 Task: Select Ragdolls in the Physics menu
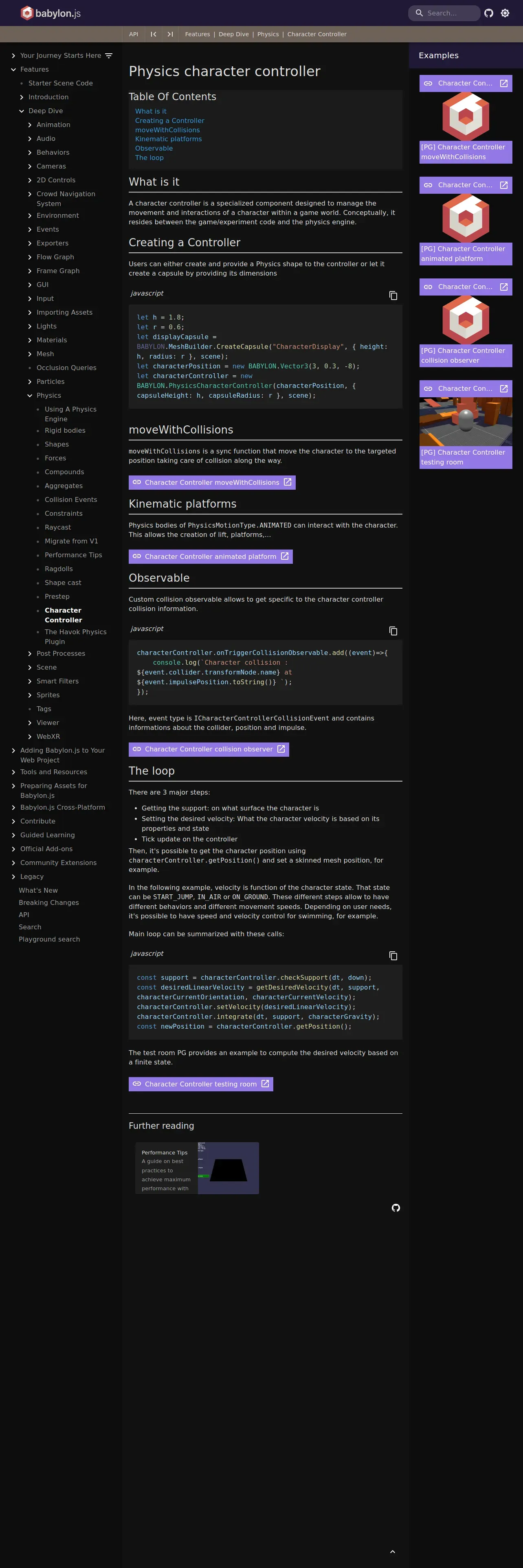pos(58,569)
